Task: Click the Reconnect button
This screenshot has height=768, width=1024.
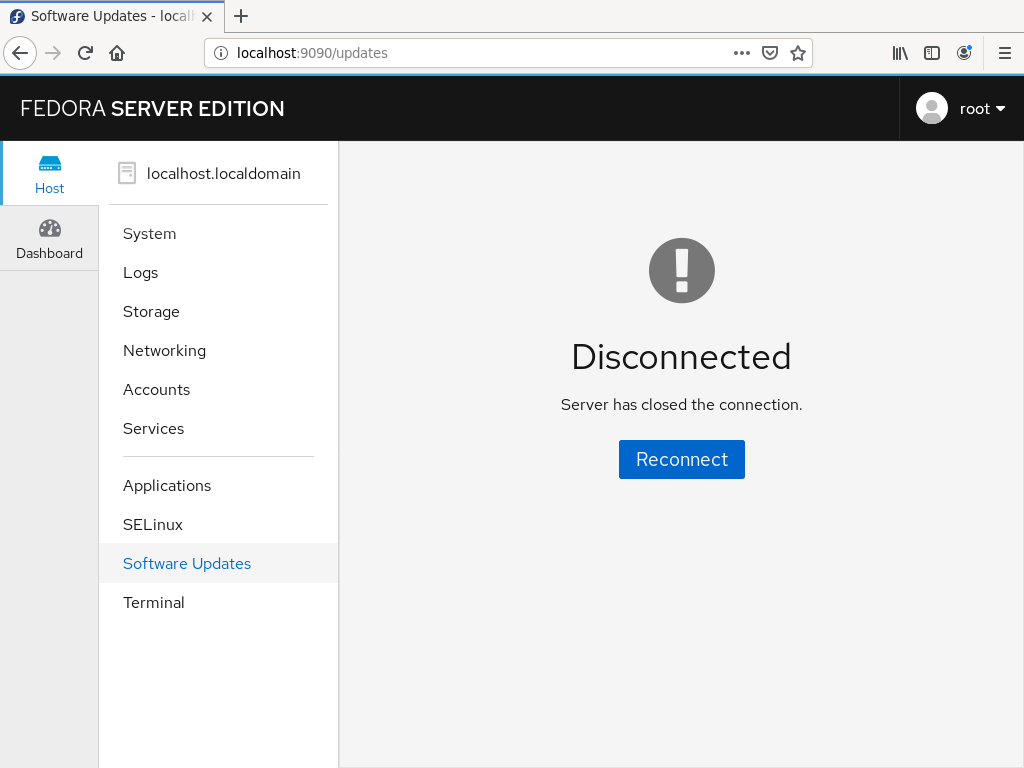Action: pos(682,459)
